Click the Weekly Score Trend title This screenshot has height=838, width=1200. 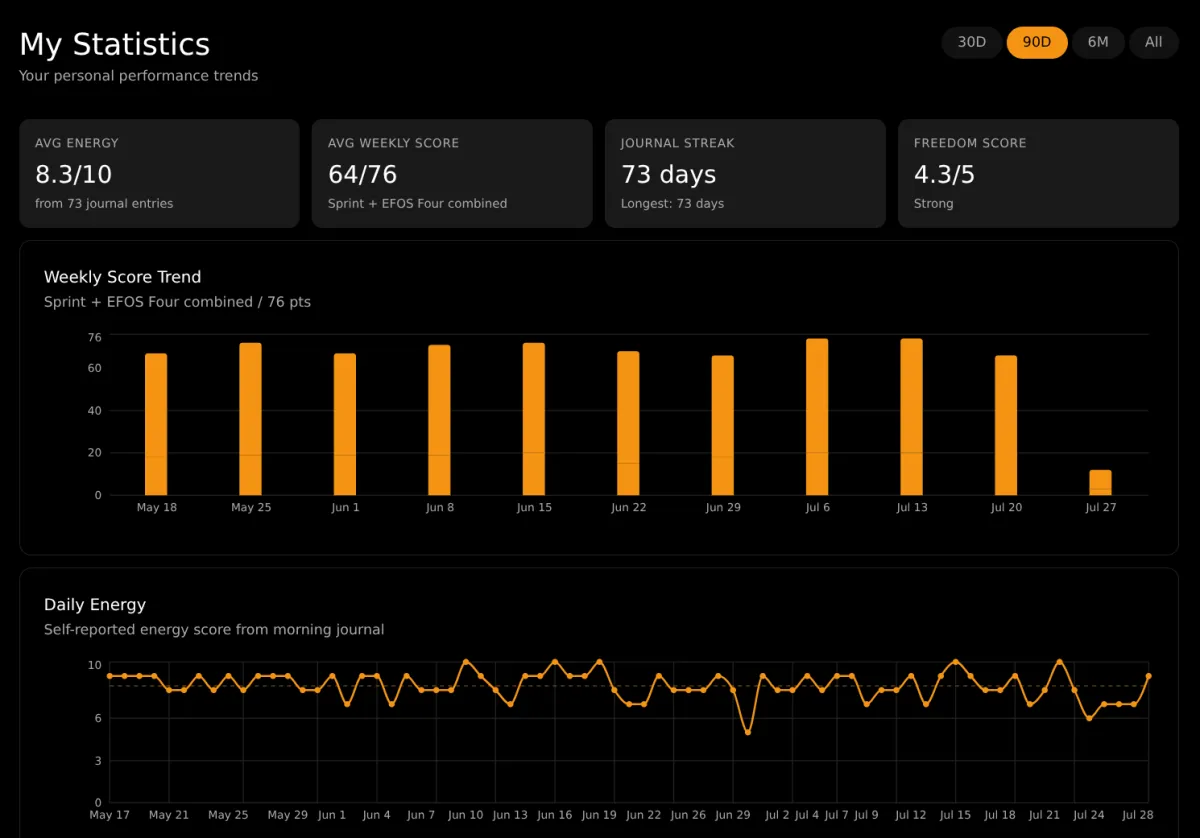click(x=122, y=277)
